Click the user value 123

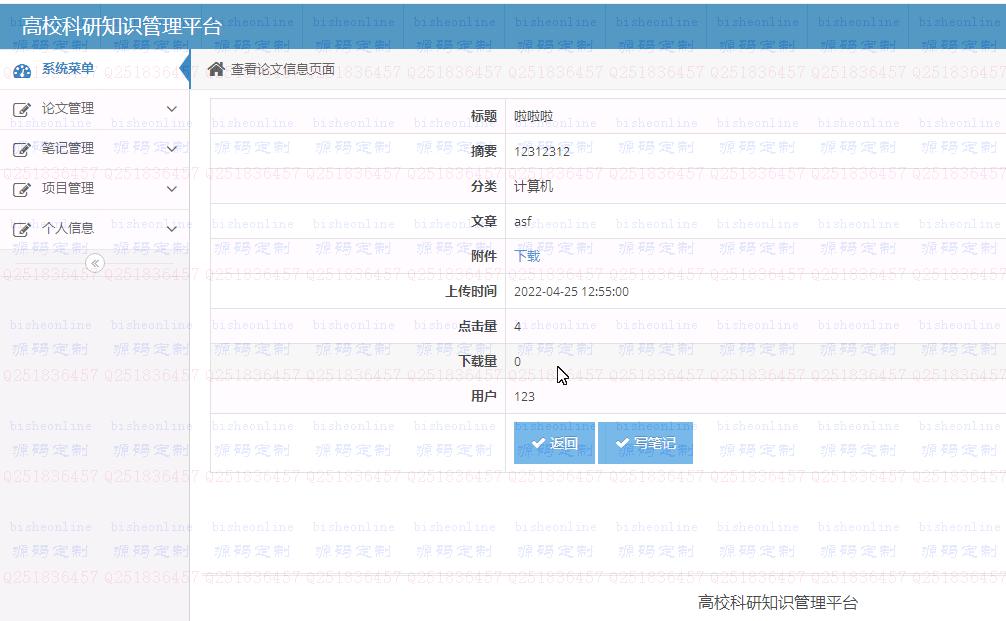[x=524, y=396]
